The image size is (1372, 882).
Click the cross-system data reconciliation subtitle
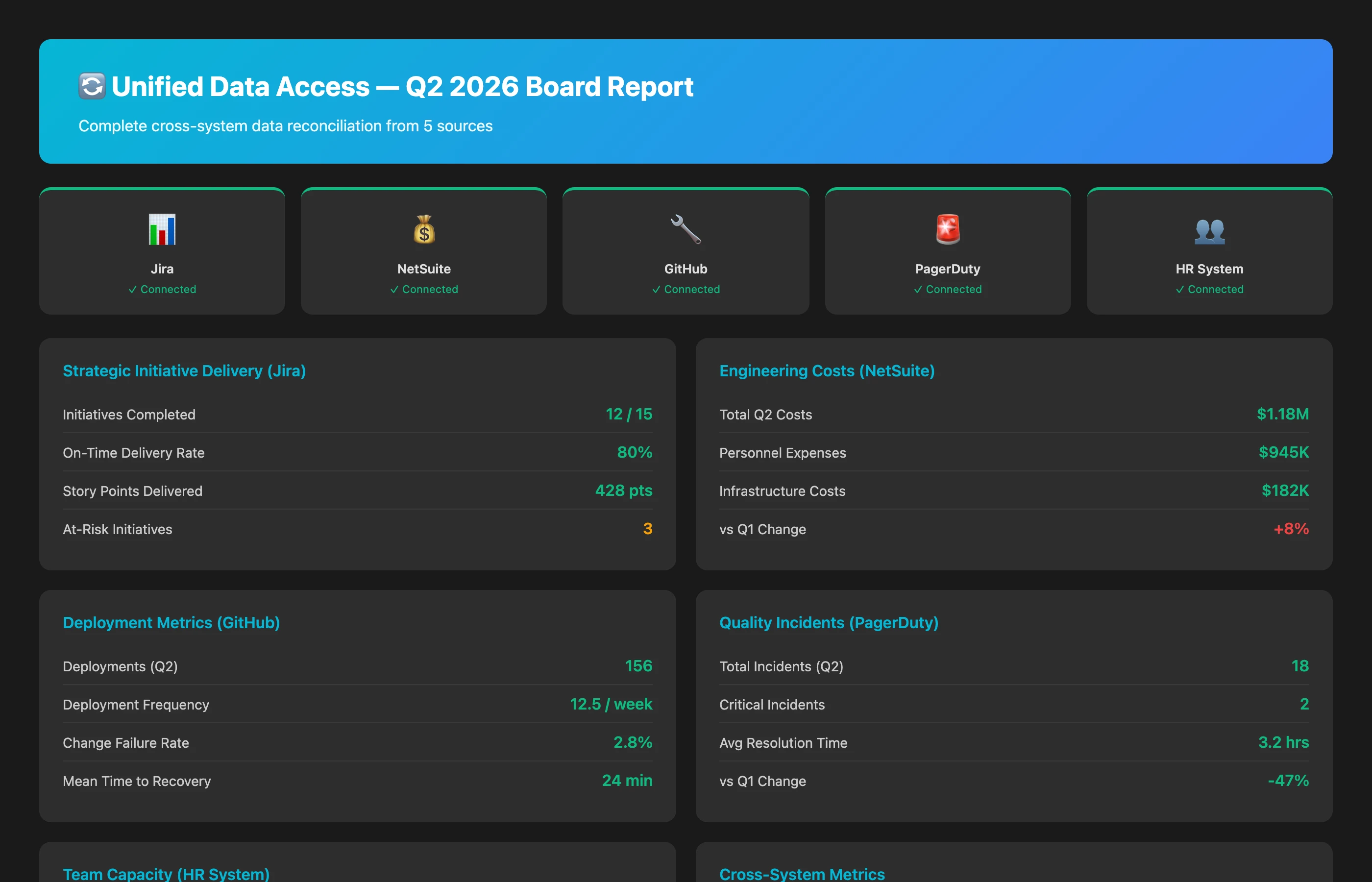(x=285, y=126)
